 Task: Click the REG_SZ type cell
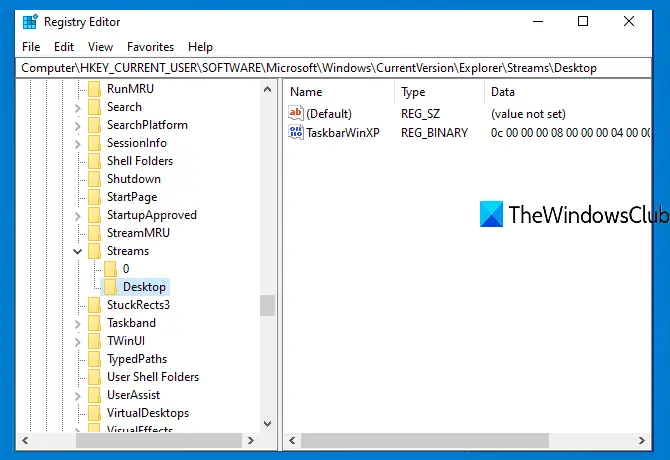pos(420,114)
